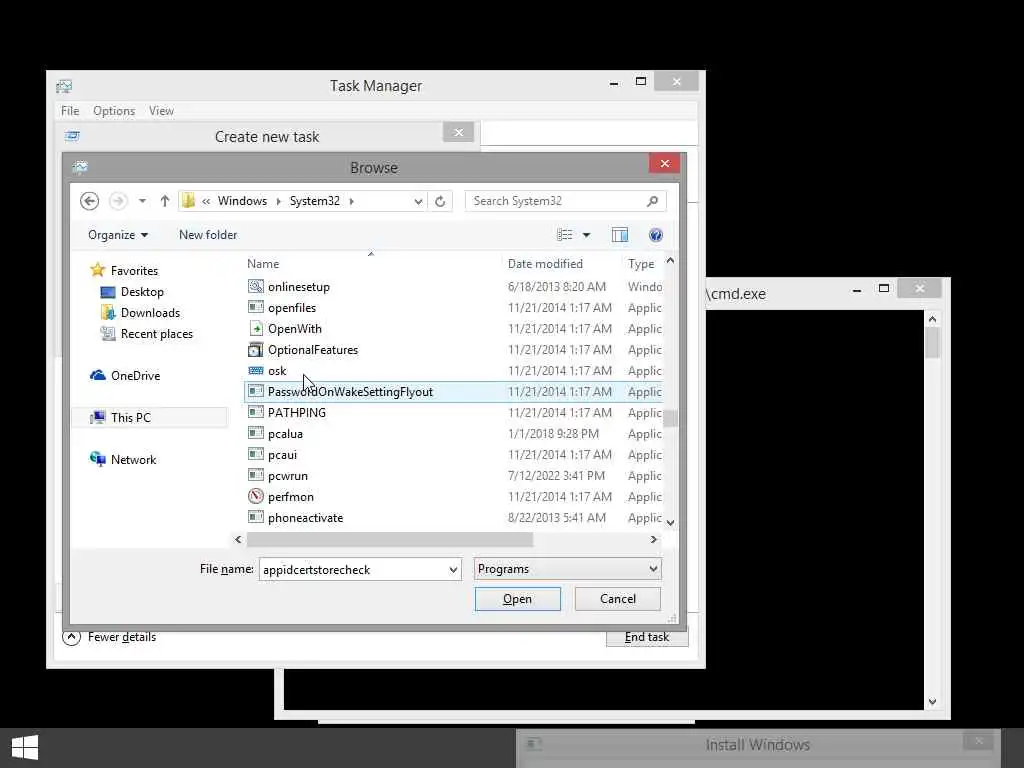Expand the File name combo box dropdown
1024x768 pixels.
pyautogui.click(x=453, y=569)
